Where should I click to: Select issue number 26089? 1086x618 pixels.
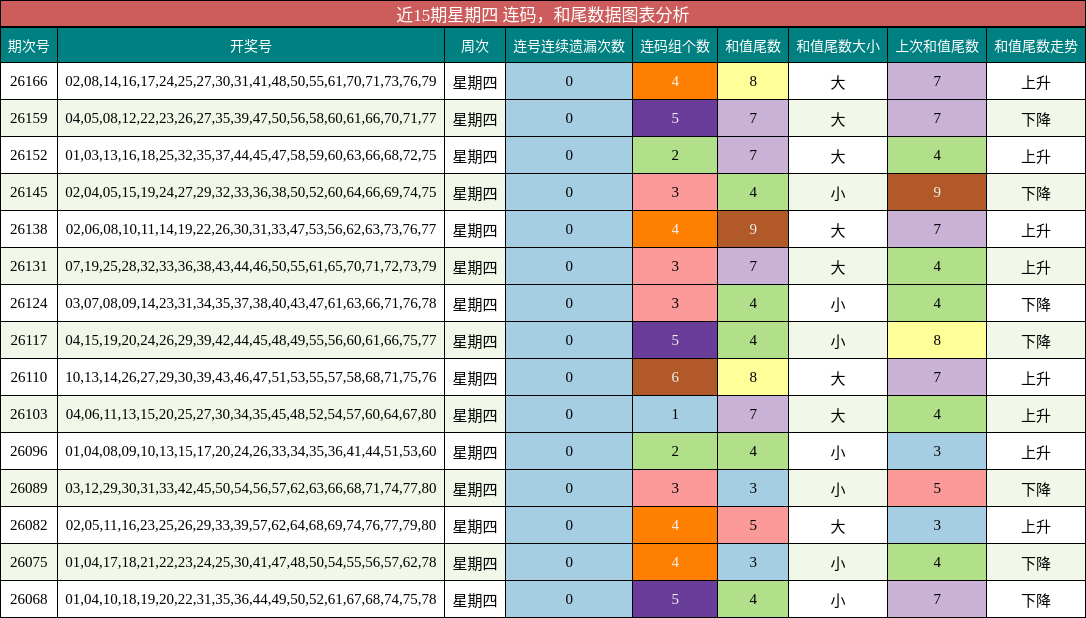pos(28,488)
